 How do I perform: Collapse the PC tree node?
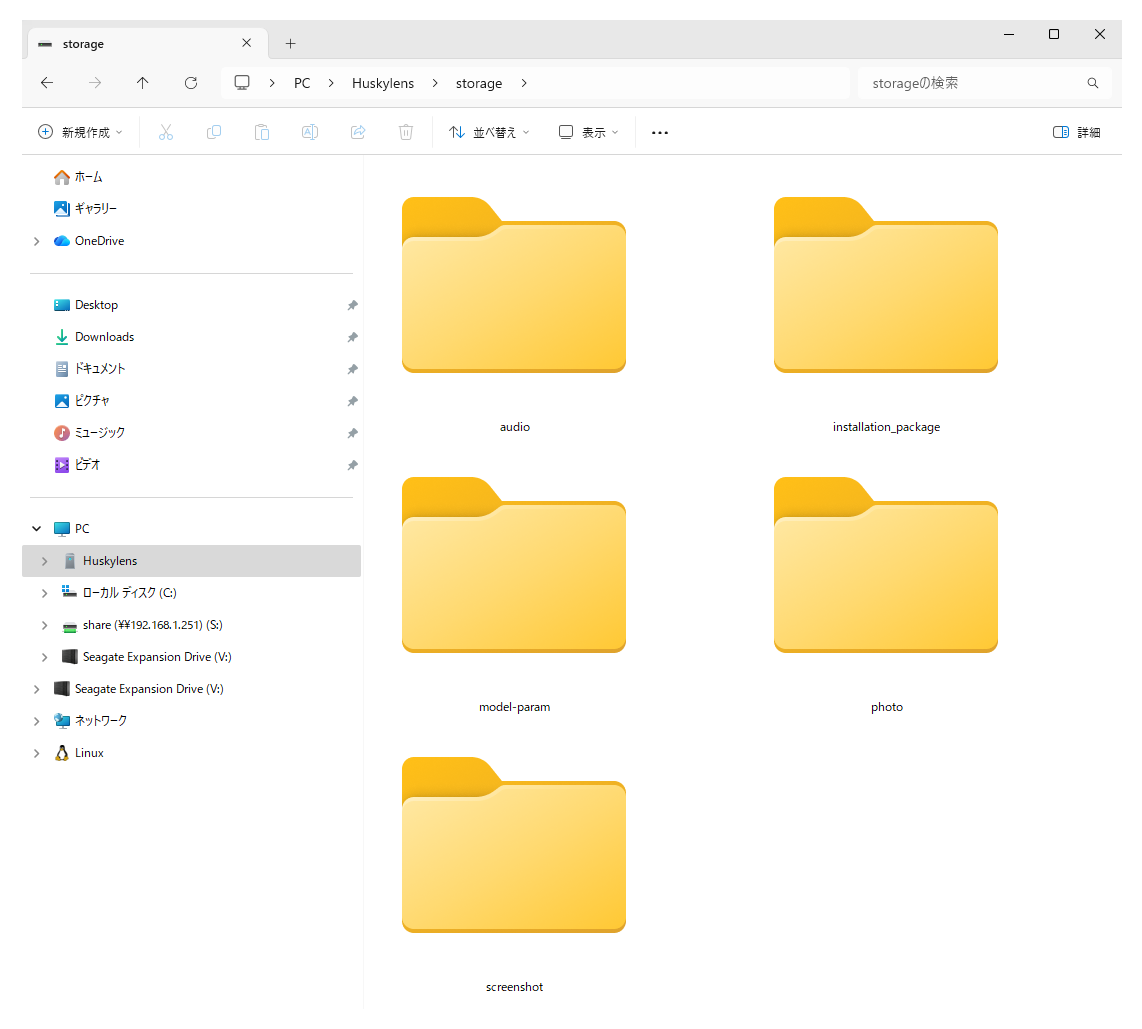(x=37, y=529)
